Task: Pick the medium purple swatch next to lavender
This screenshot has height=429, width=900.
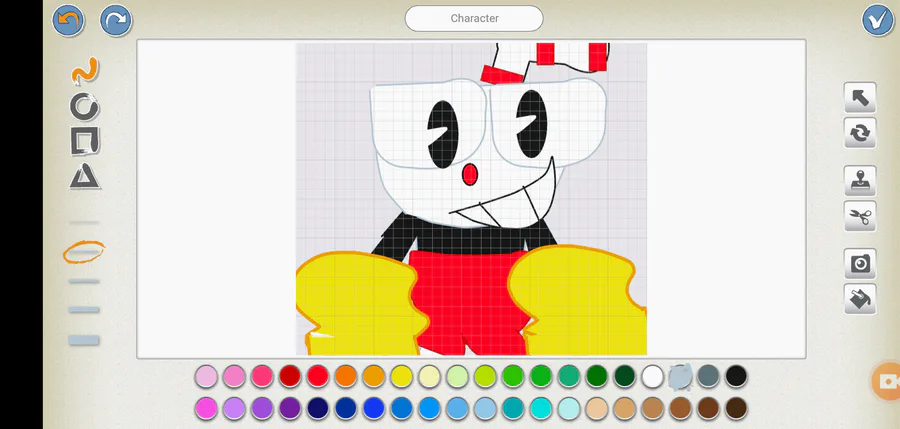Action: 262,408
